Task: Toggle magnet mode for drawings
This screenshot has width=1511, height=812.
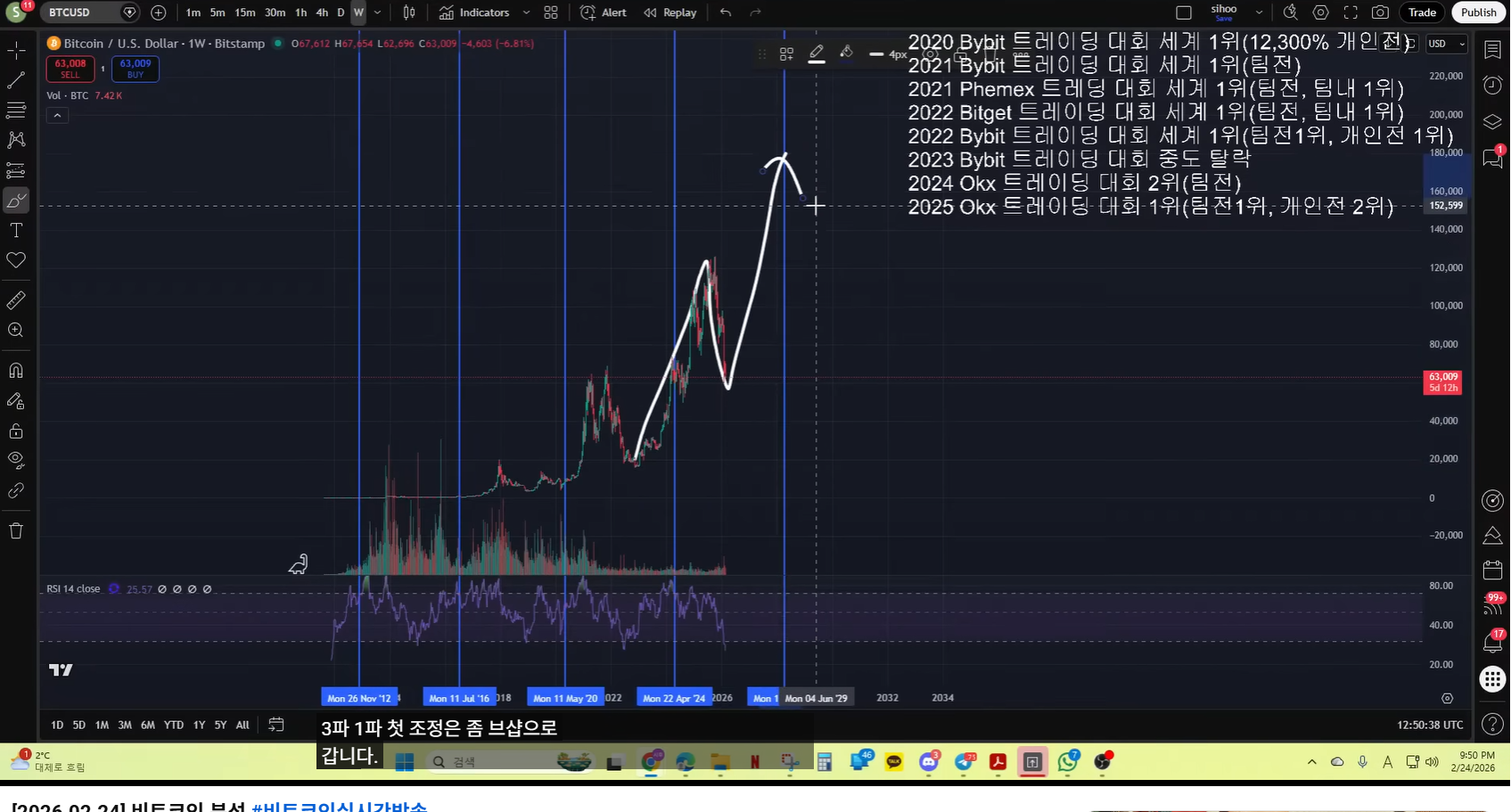Action: (x=16, y=371)
